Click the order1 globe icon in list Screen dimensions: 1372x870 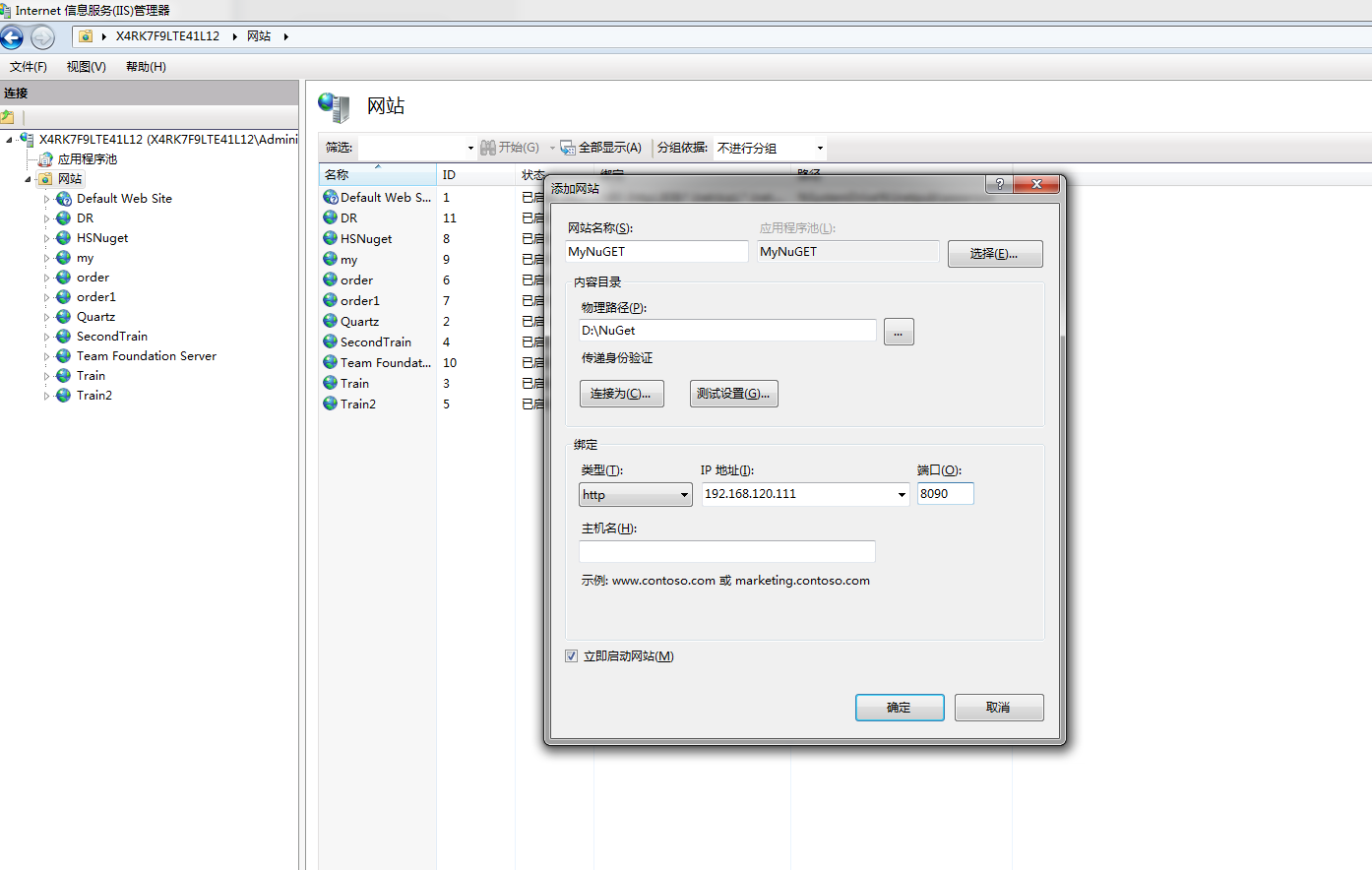pos(331,300)
